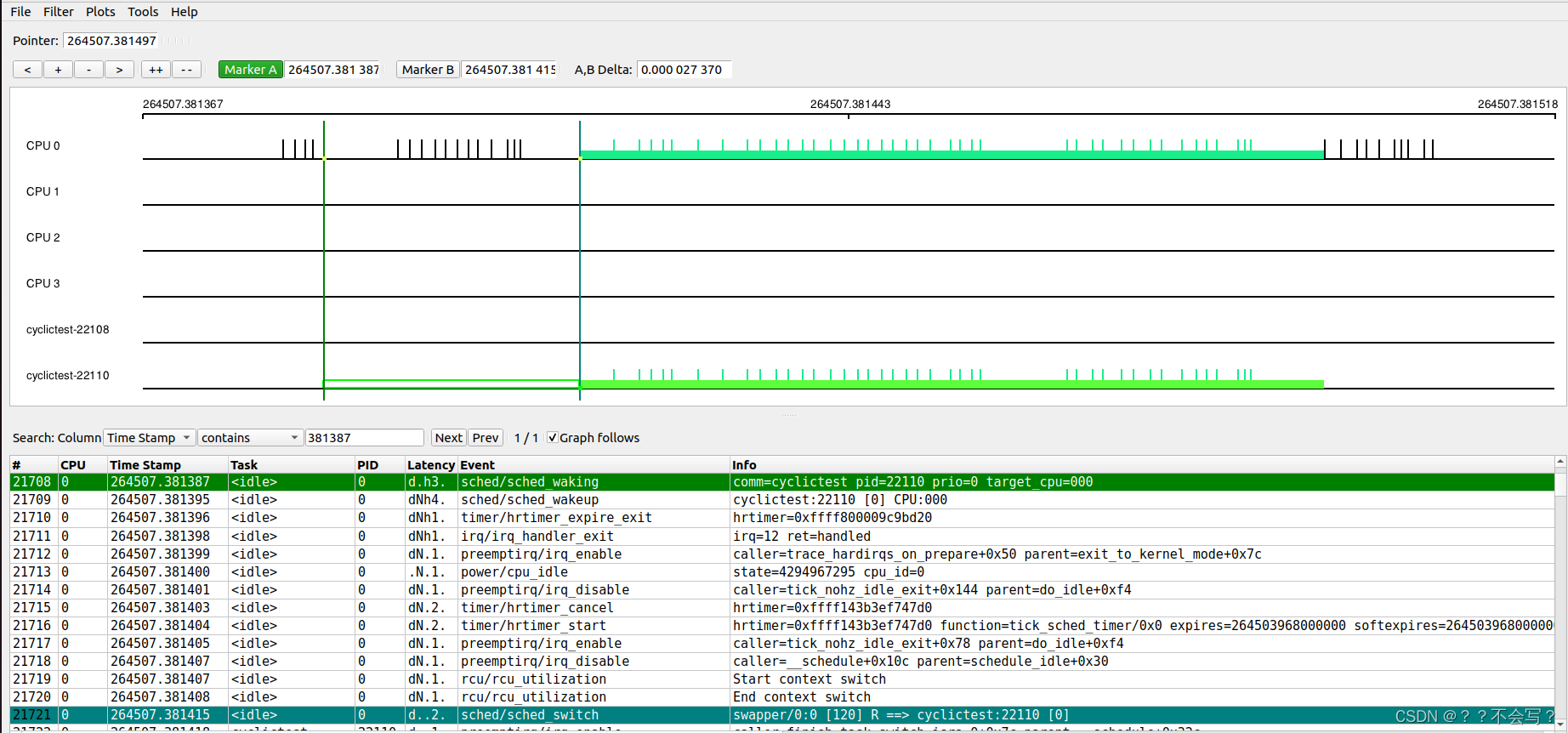Select the irq/irq_handler_exit event row

[782, 537]
